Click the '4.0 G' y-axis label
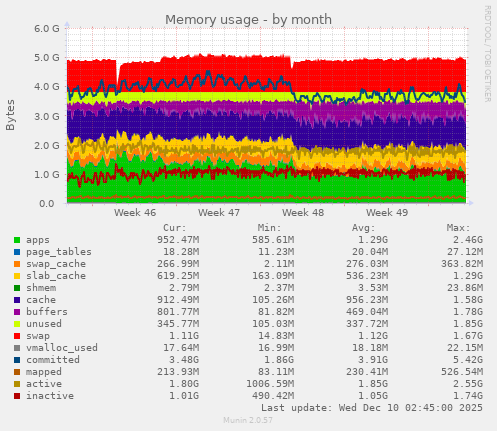Image resolution: width=497 pixels, height=431 pixels. click(47, 87)
